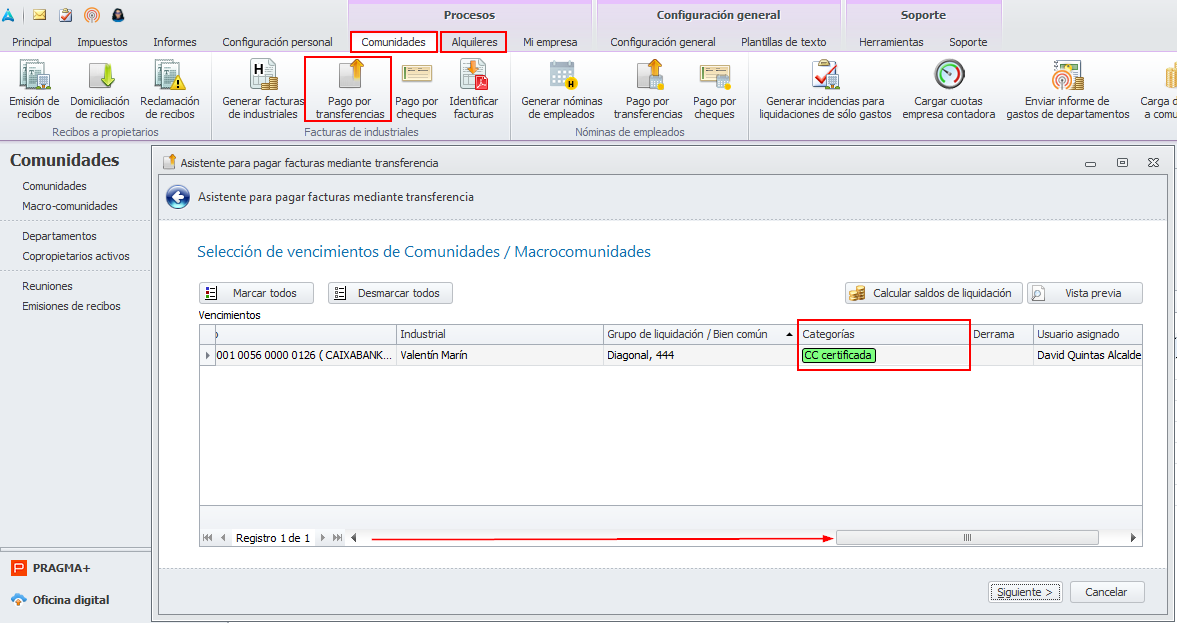Viewport: 1177px width, 623px height.
Task: Click the horizontal scrollbar thumb of the Vencimientos grid
Action: [968, 537]
